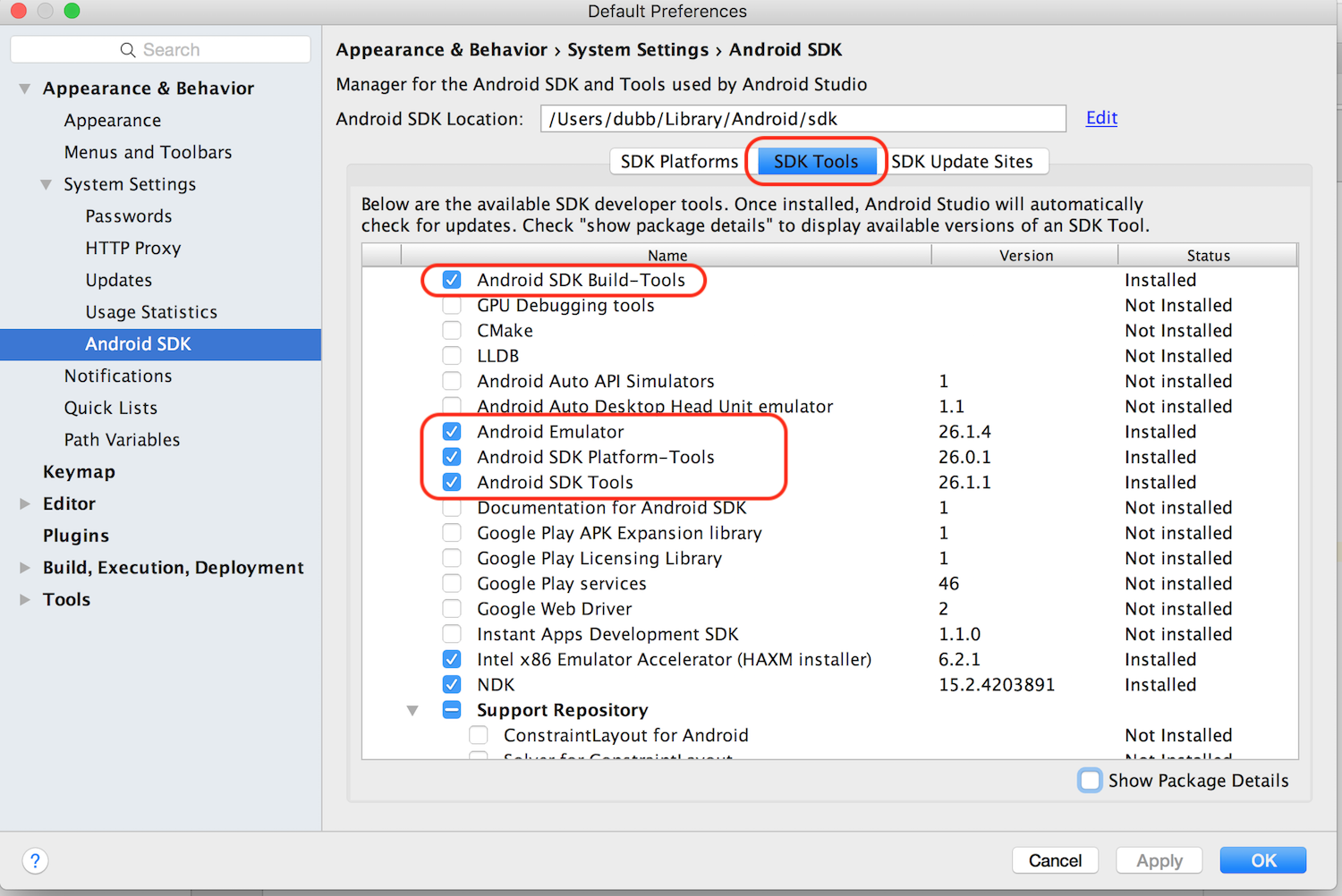This screenshot has width=1342, height=896.
Task: Switch to SDK Platforms tab
Action: click(x=680, y=162)
